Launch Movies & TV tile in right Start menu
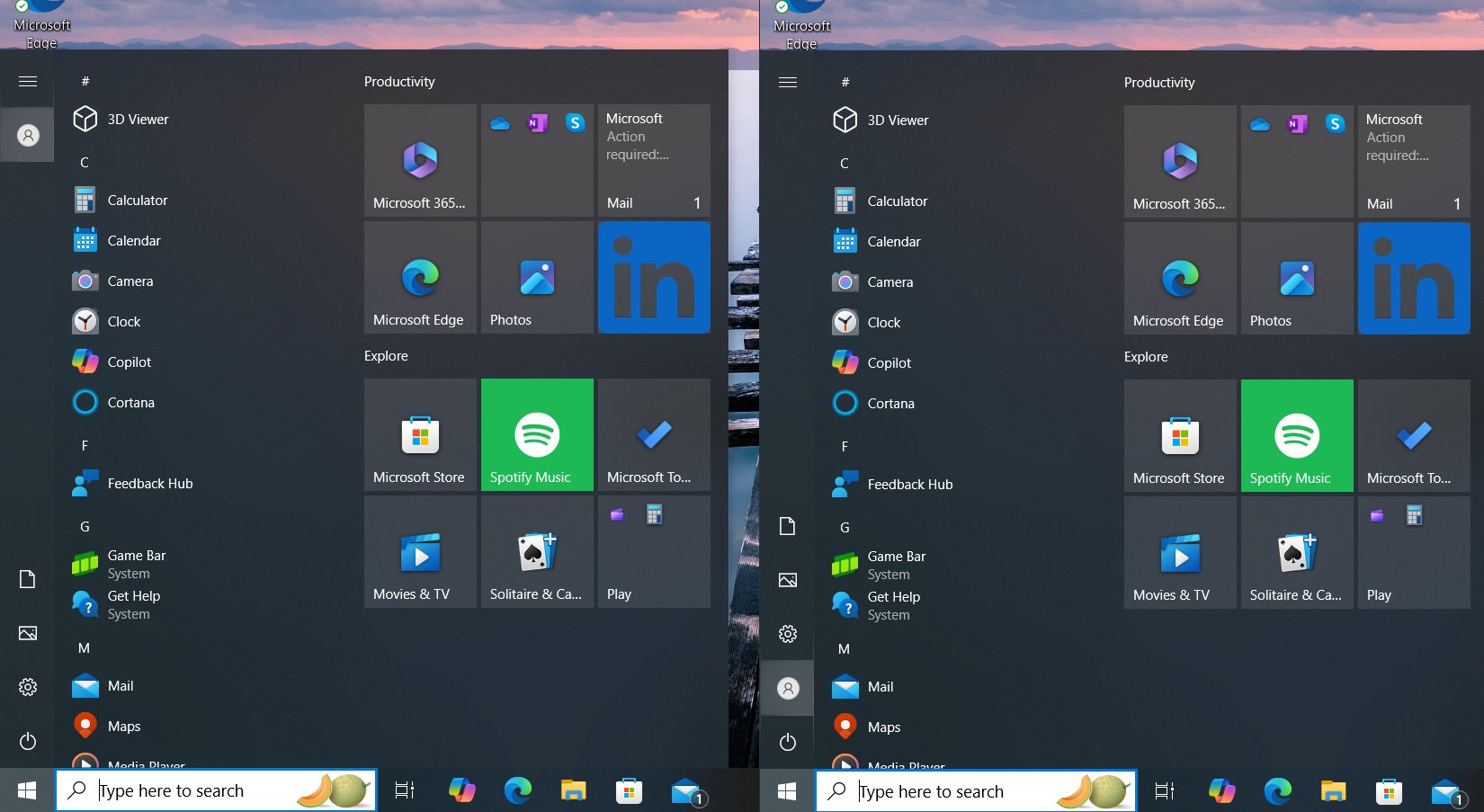1484x812 pixels. point(1180,552)
